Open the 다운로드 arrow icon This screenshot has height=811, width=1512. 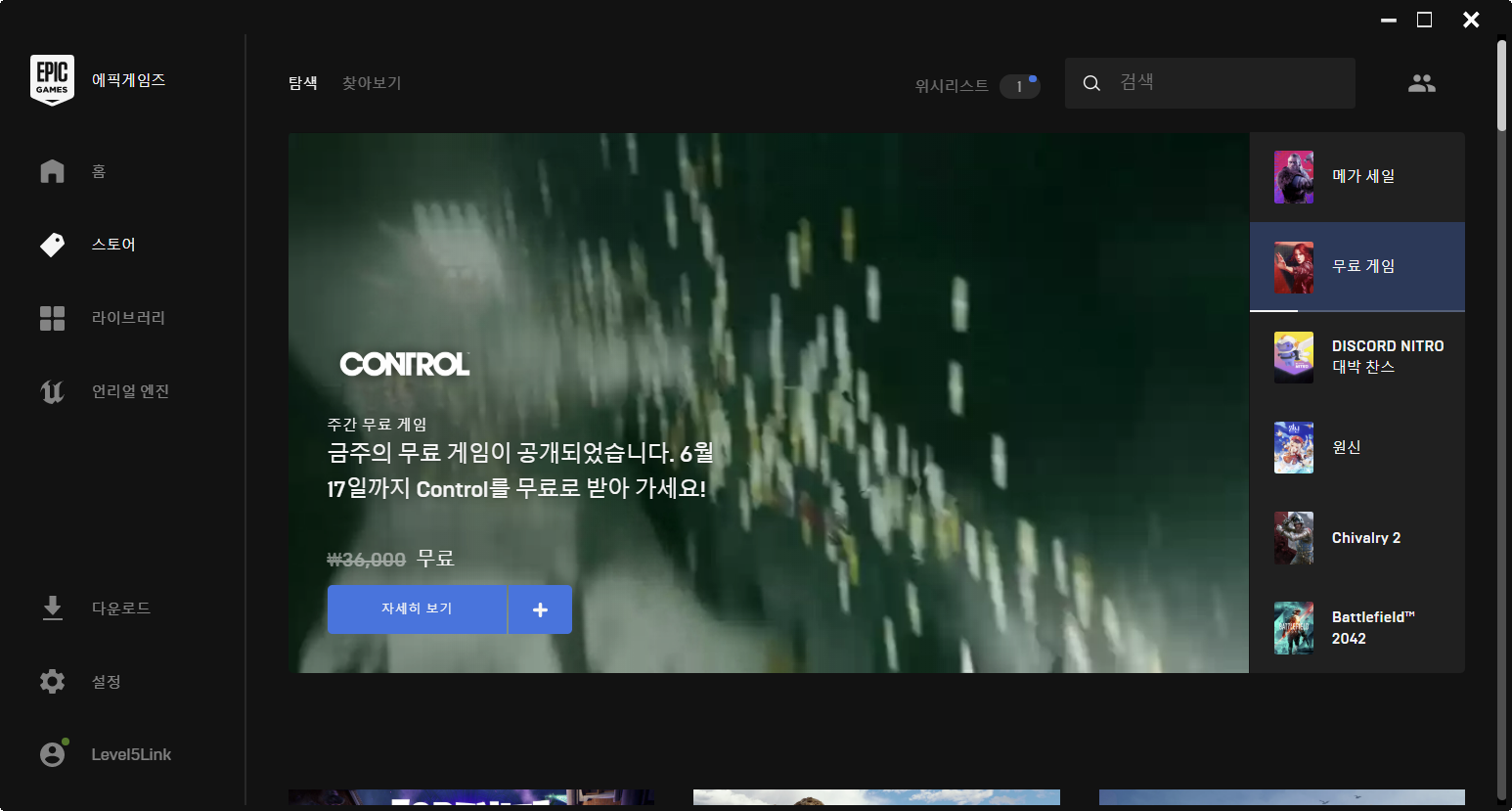52,608
